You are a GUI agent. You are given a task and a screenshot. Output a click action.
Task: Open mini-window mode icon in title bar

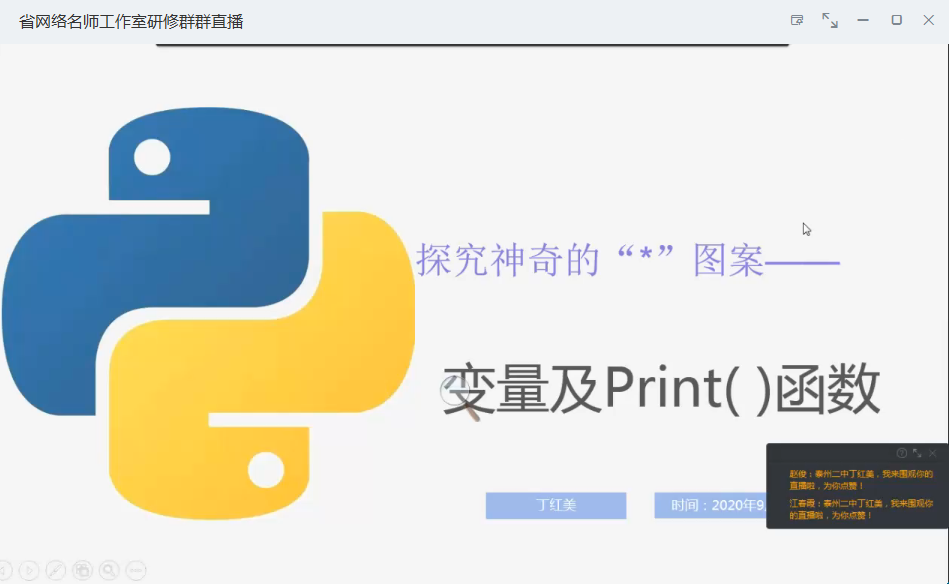click(x=797, y=21)
